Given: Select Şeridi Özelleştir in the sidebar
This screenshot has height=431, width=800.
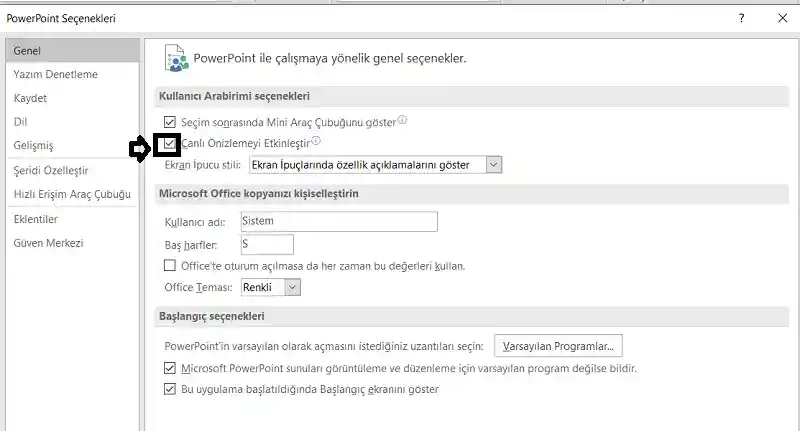Looking at the screenshot, I should (x=51, y=170).
